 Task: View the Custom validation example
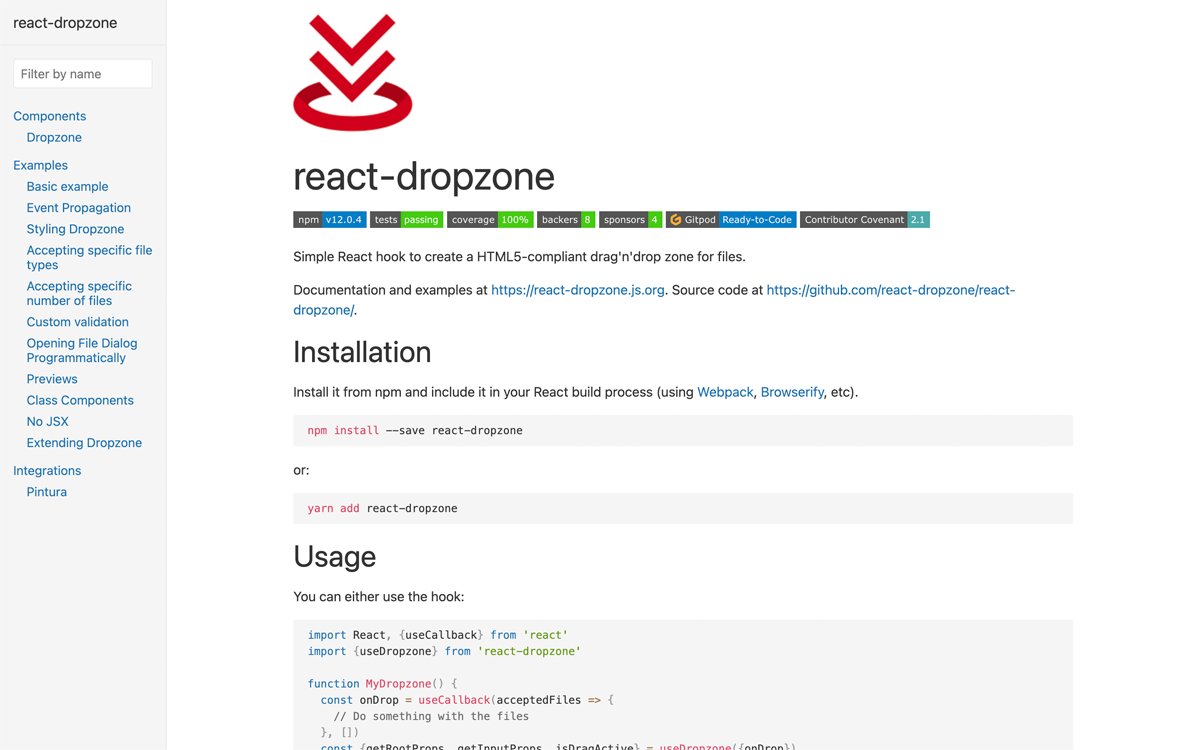(78, 322)
